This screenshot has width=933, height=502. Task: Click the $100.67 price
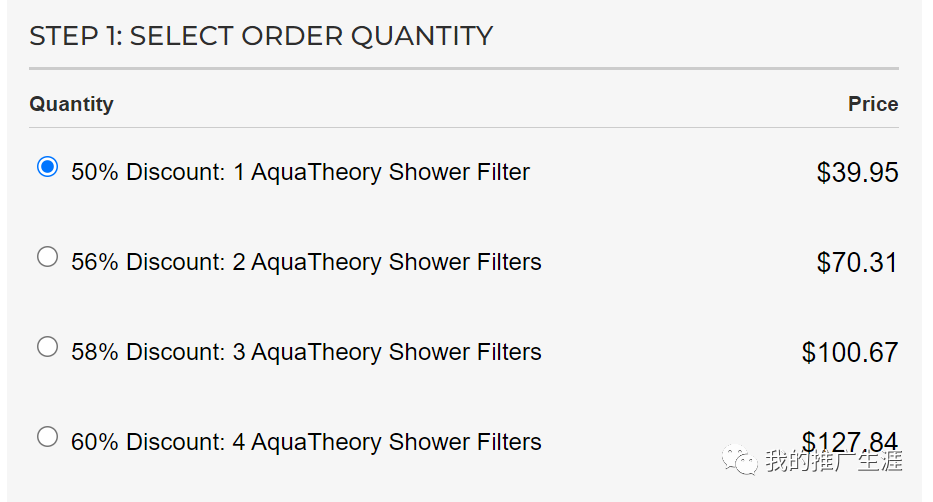[x=850, y=353]
